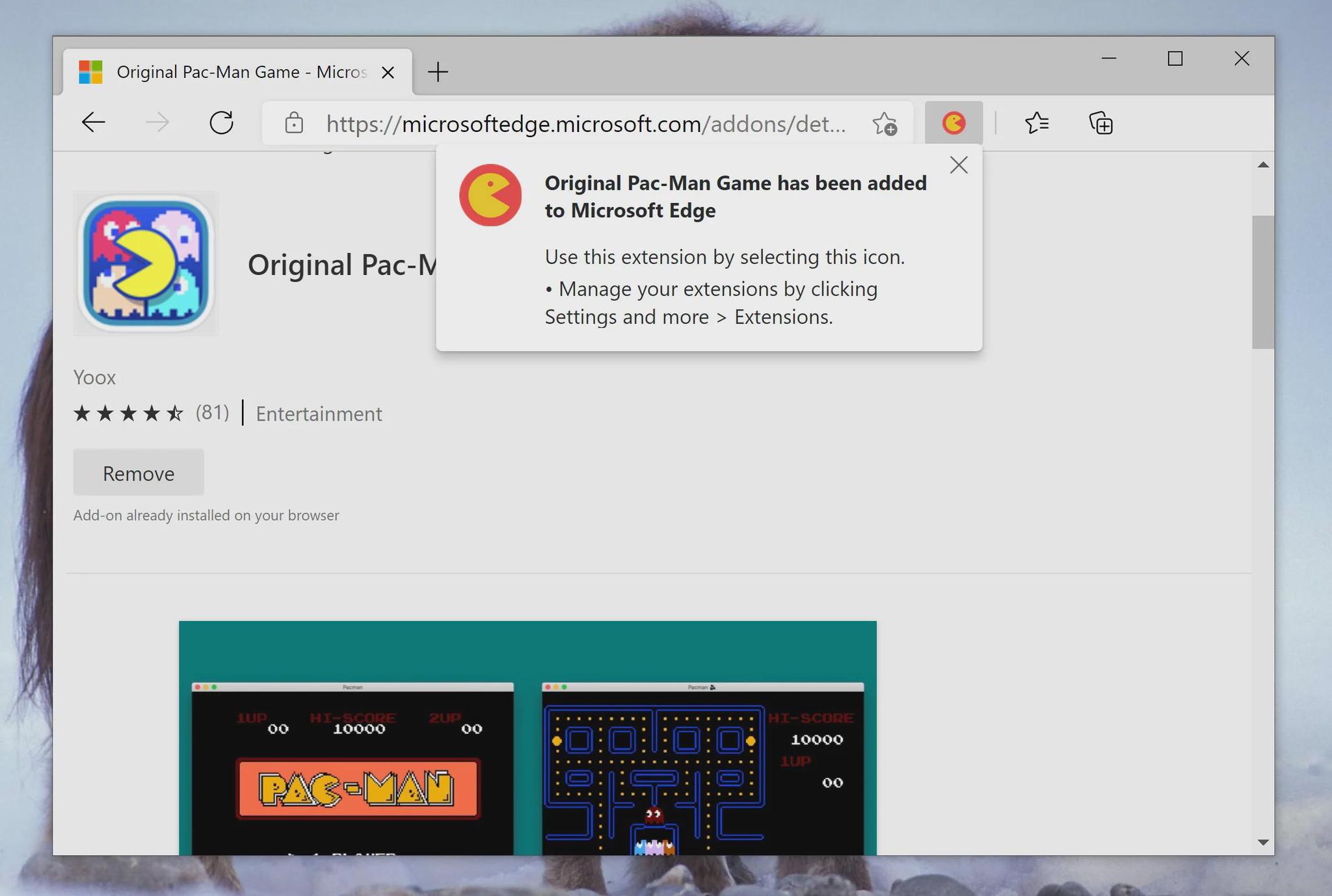Add this page to favorites star
Image resolution: width=1332 pixels, height=896 pixels.
tap(885, 124)
